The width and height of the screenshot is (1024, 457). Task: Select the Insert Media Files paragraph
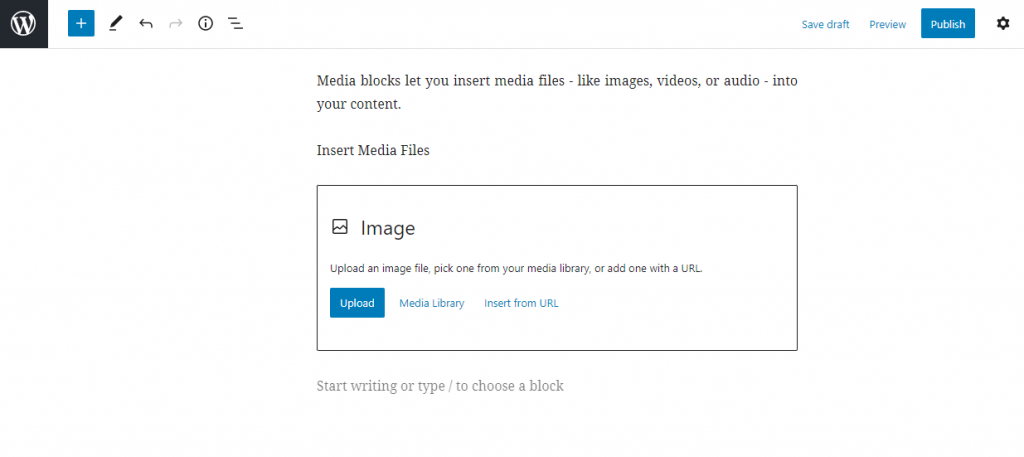pos(373,151)
